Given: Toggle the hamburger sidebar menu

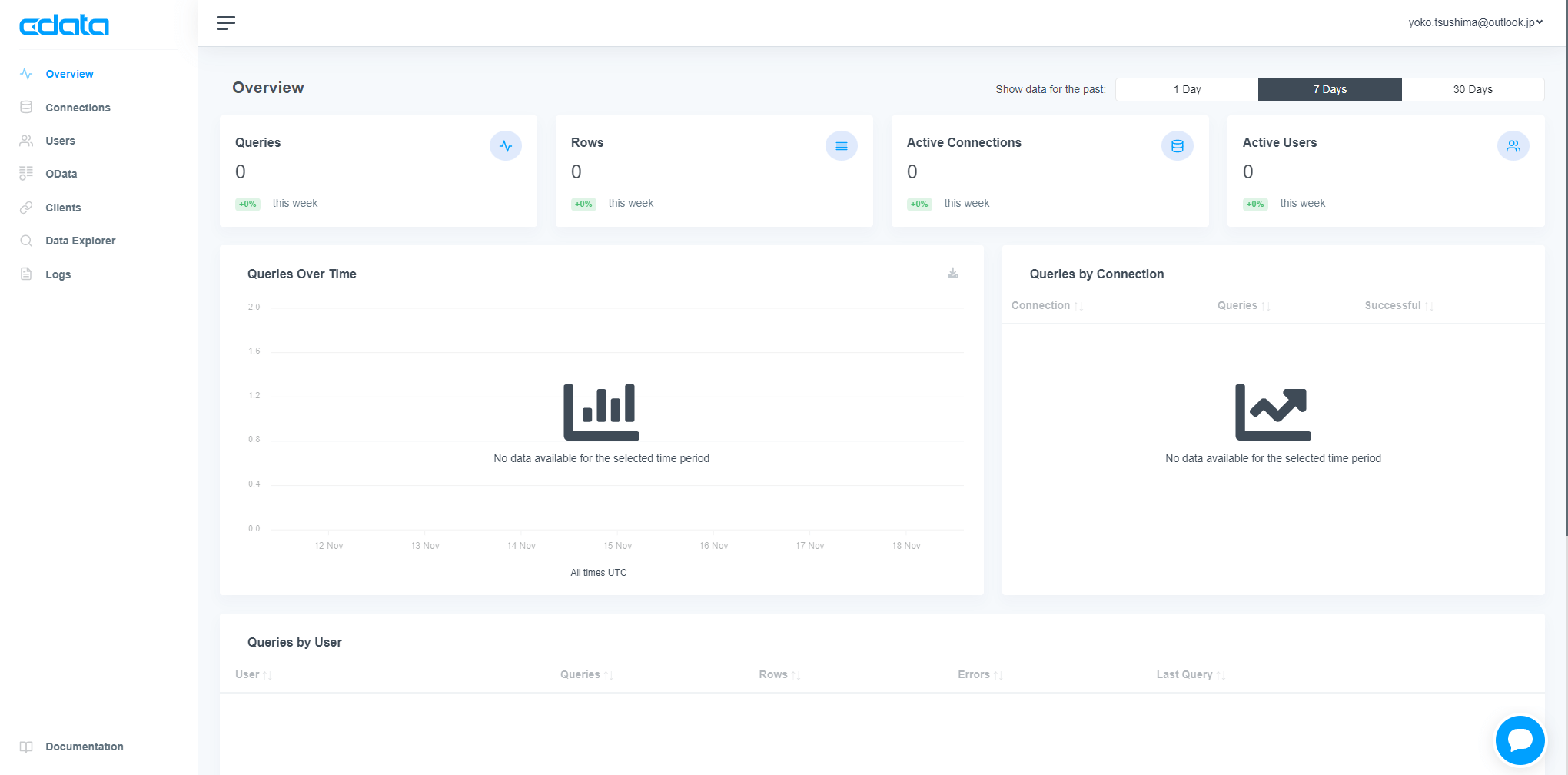Looking at the screenshot, I should click(226, 23).
